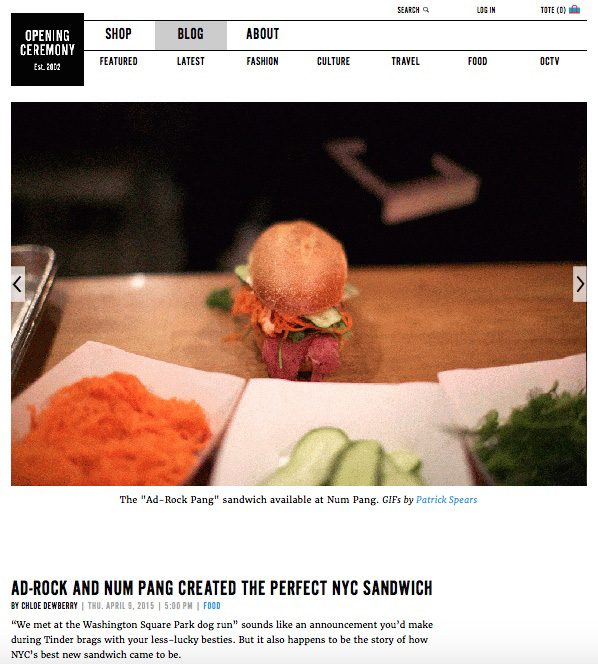Click the Log In link
The height and width of the screenshot is (664, 598).
(x=486, y=10)
